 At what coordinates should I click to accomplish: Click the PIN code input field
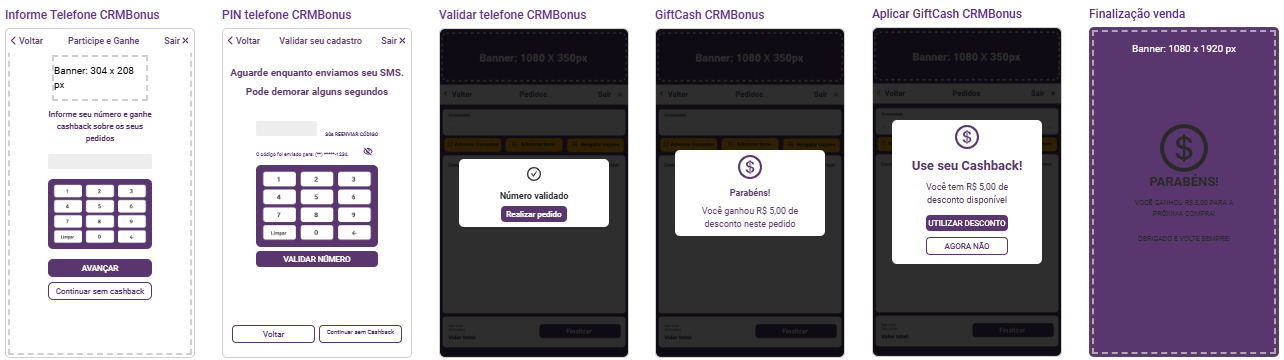pyautogui.click(x=286, y=128)
